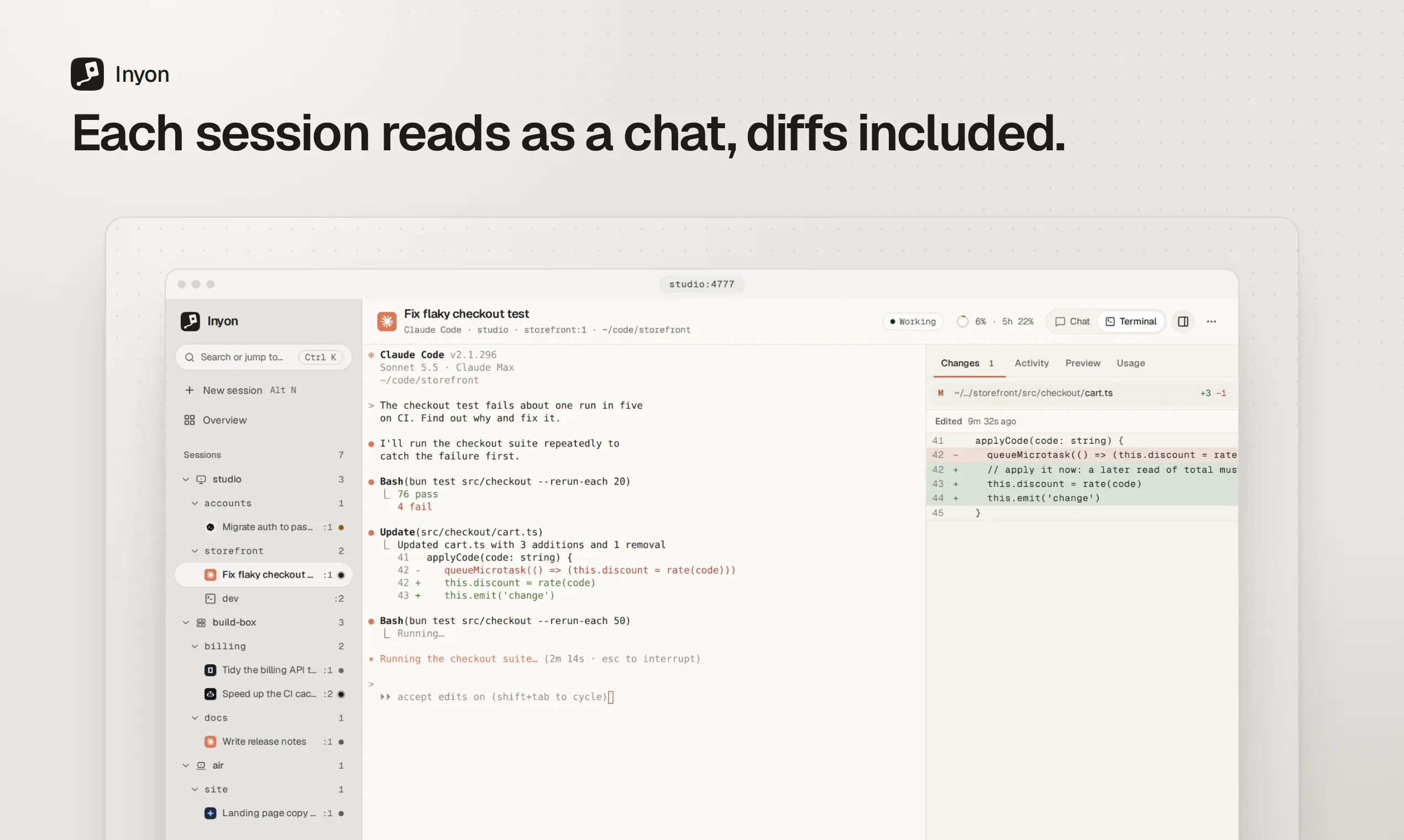The image size is (1404, 840).
Task: Select the dev session
Action: pyautogui.click(x=263, y=599)
